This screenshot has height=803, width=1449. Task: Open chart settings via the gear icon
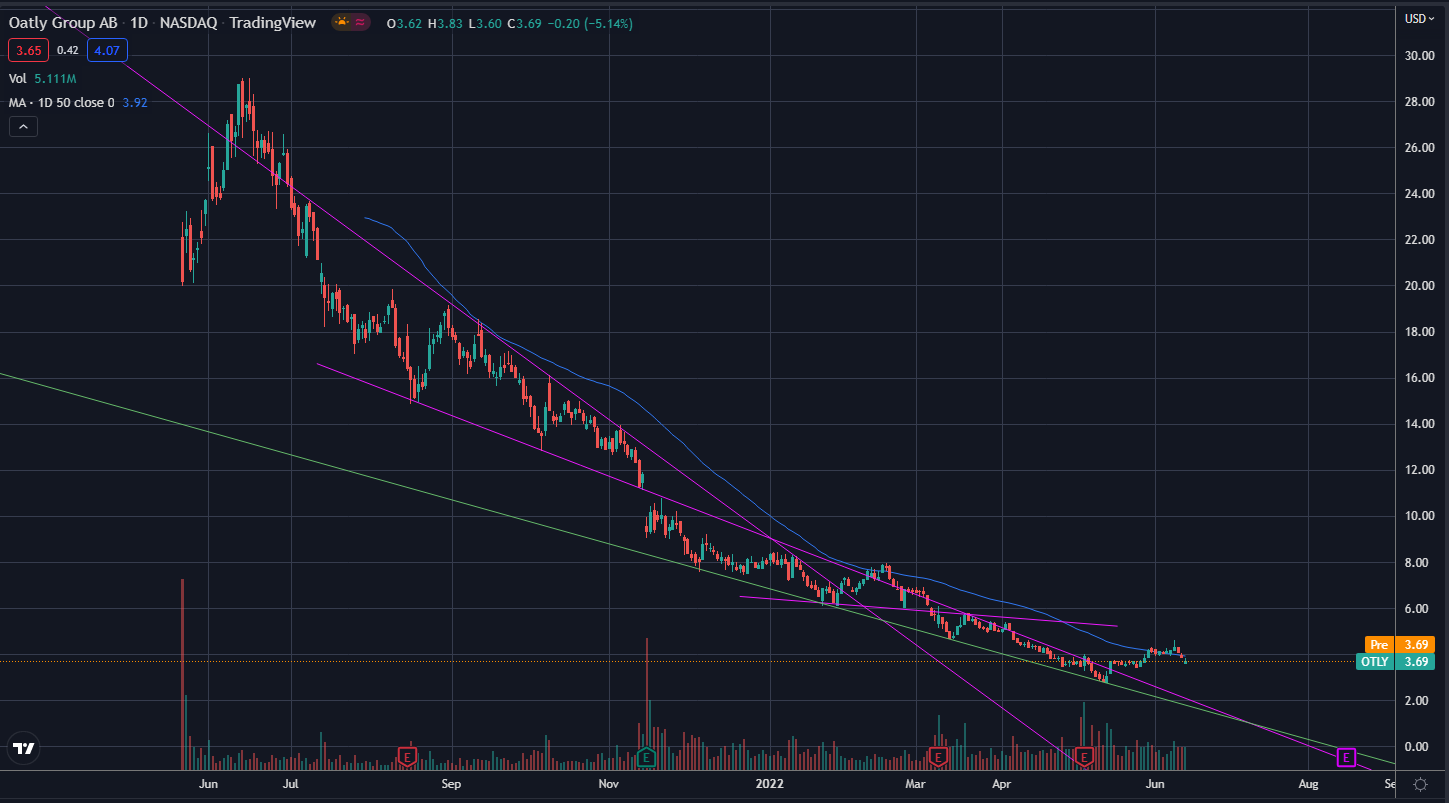[x=1420, y=784]
